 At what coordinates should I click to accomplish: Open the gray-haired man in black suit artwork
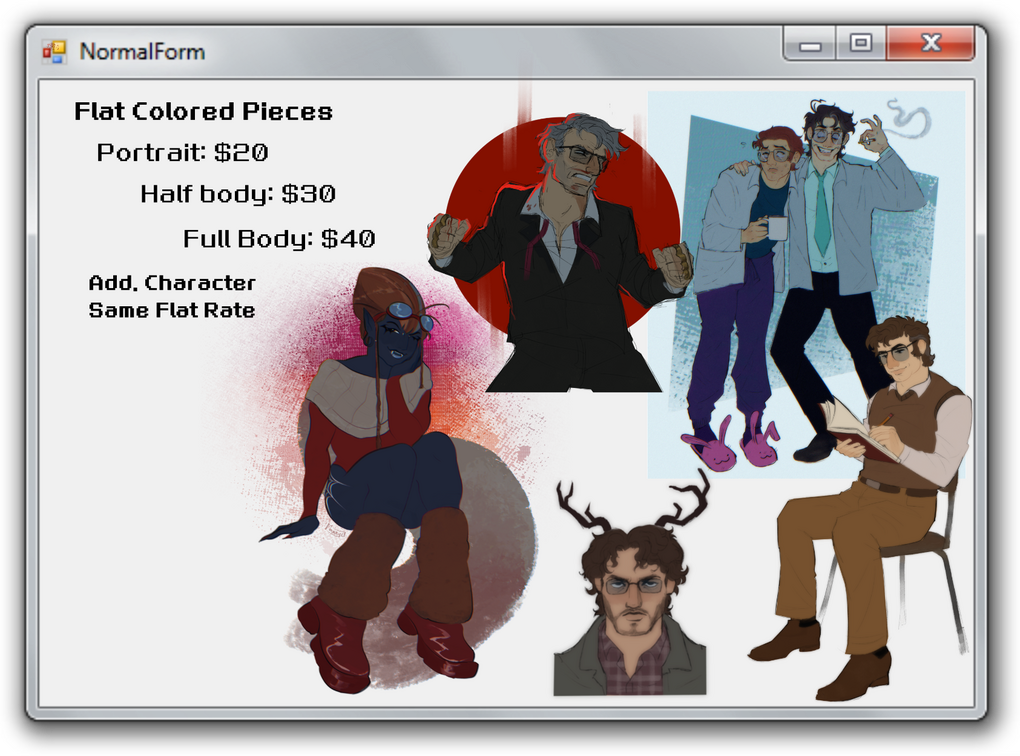562,260
